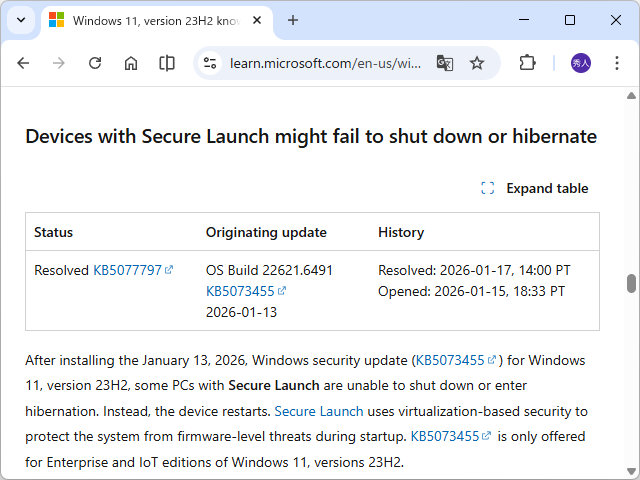The width and height of the screenshot is (640, 480).
Task: Select the Windows 11 23H2 tab
Action: coord(150,20)
